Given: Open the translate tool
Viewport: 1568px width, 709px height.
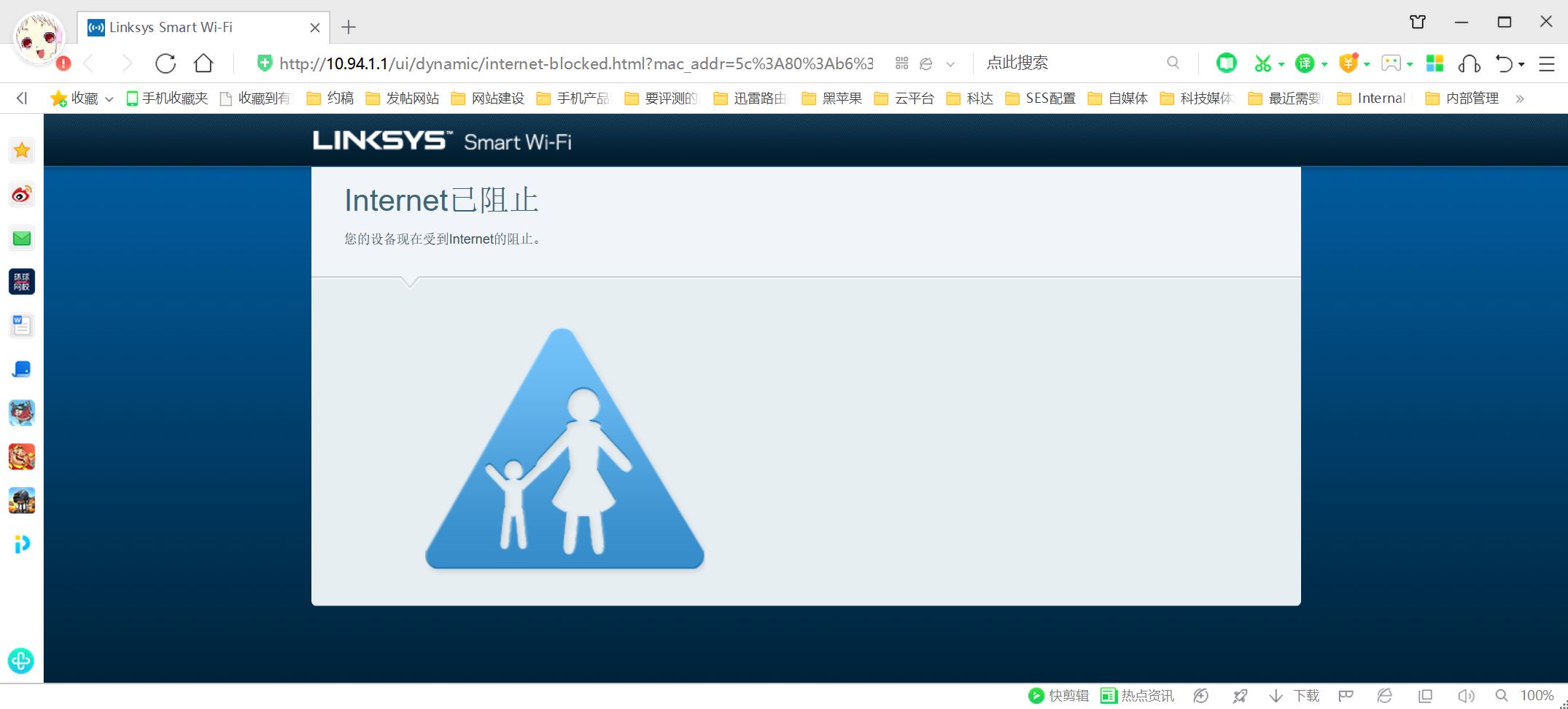Looking at the screenshot, I should 1305,63.
